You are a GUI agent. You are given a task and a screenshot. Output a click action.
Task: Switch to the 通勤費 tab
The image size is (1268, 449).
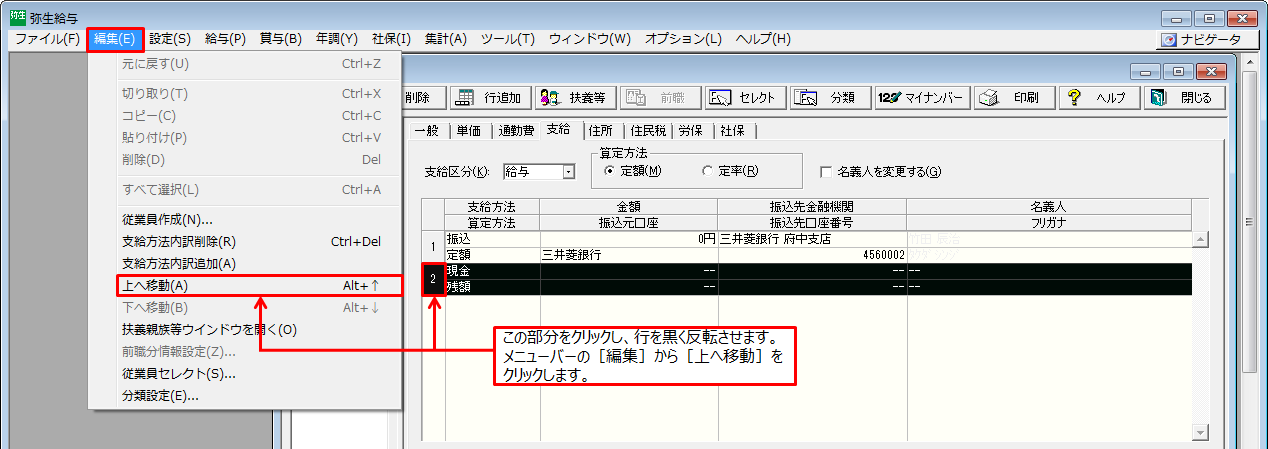pos(516,130)
